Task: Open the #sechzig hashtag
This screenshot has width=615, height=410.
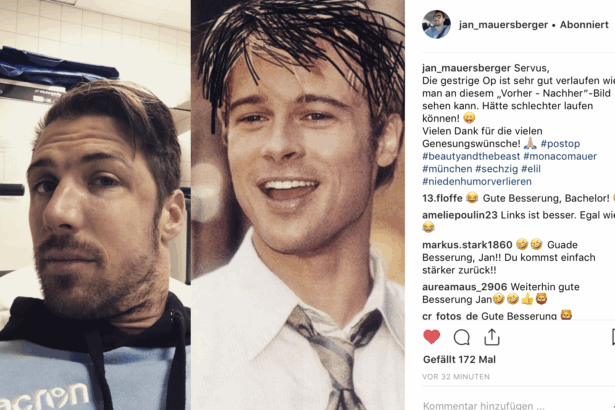Action: pyautogui.click(x=497, y=169)
